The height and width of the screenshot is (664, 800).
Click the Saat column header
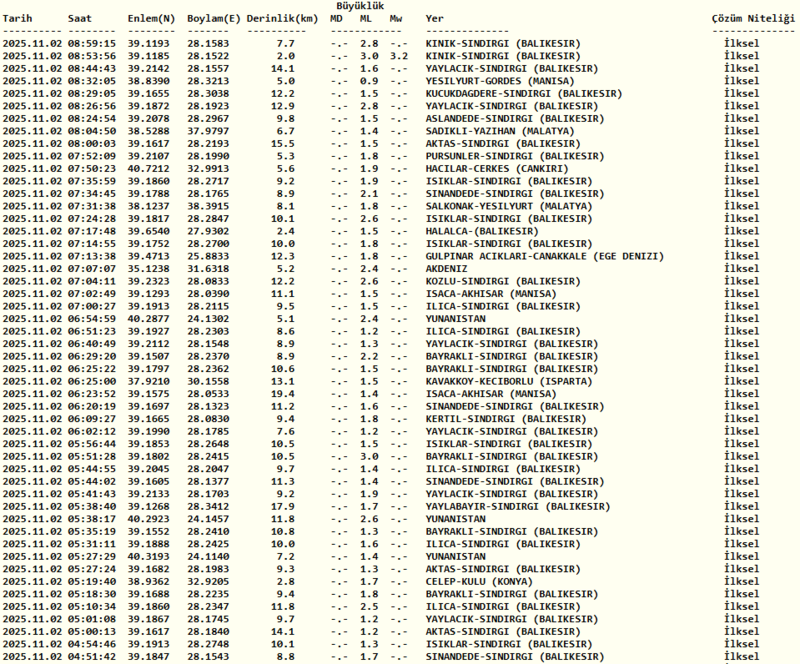[x=80, y=19]
